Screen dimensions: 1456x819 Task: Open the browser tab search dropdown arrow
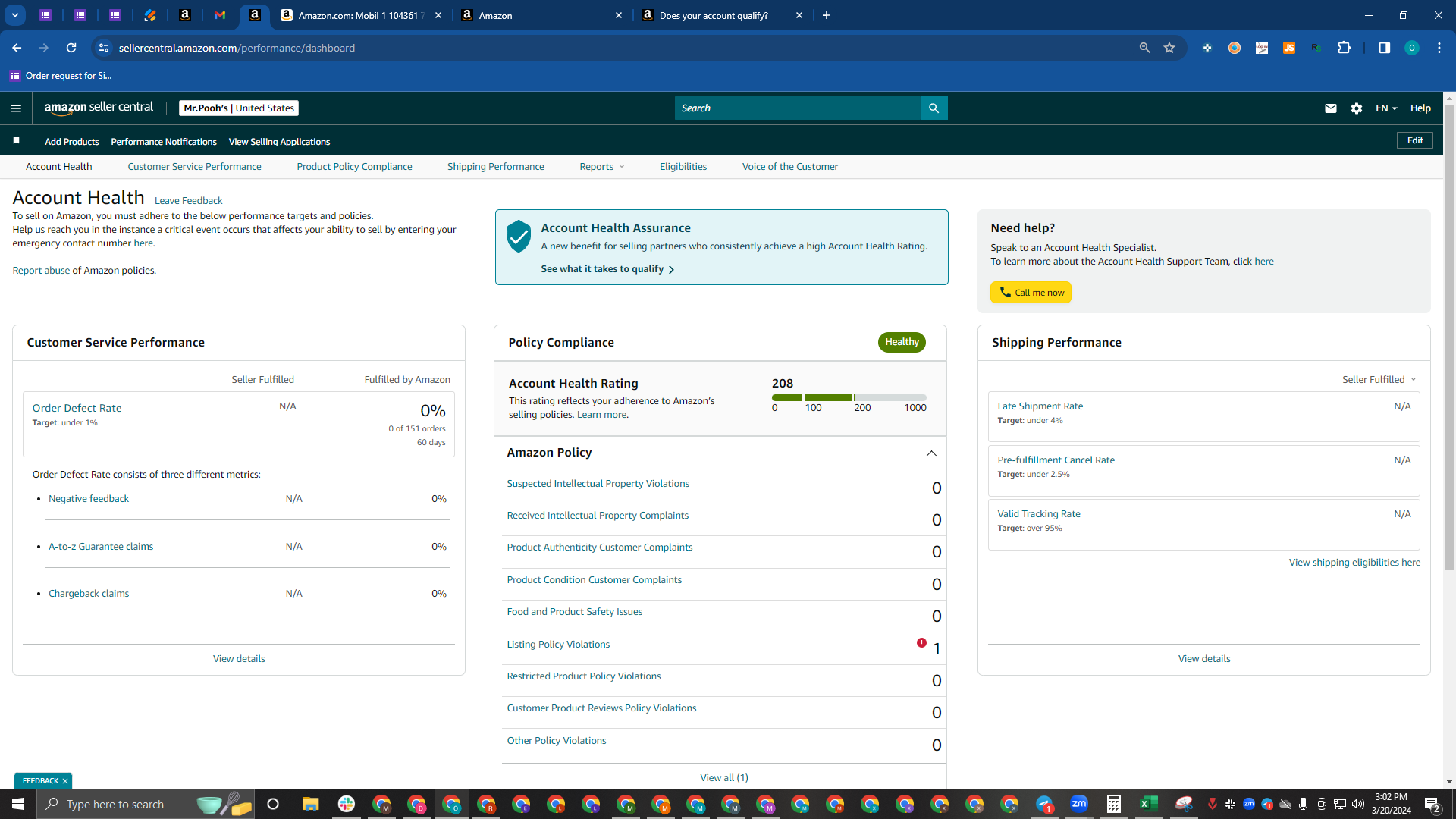pyautogui.click(x=14, y=15)
